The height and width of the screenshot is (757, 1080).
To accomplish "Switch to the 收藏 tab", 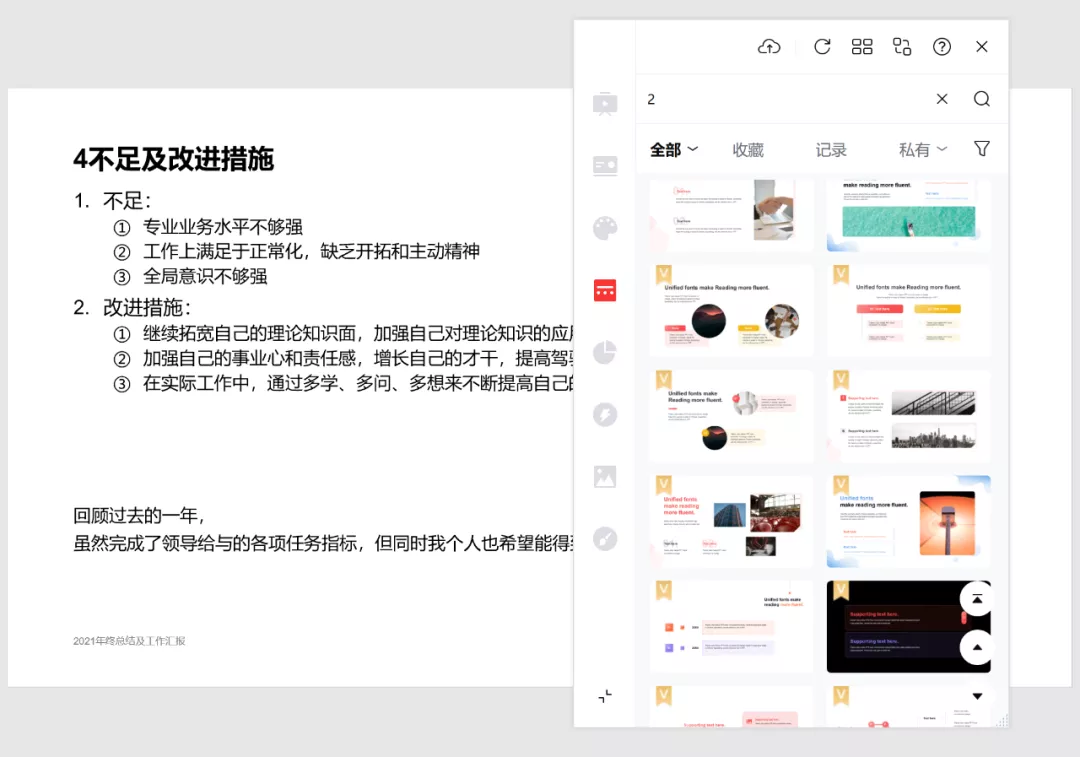I will pos(749,148).
